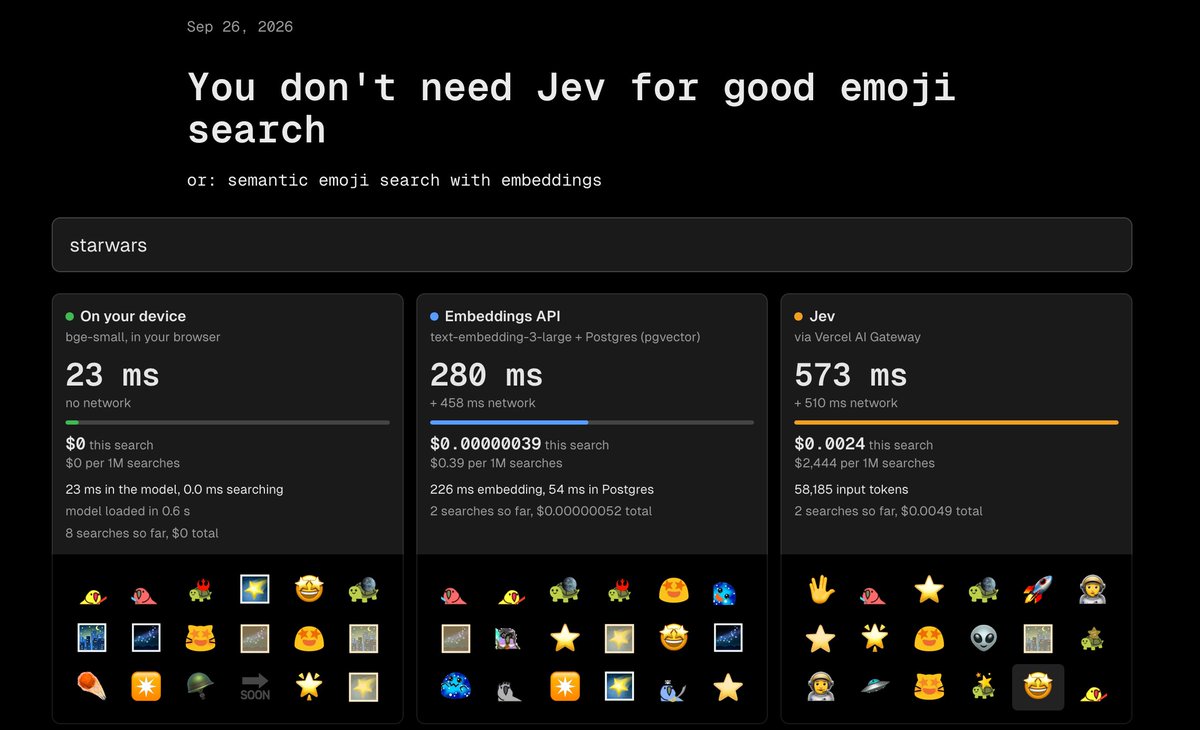Focus the search box containing "starwars"
The image size is (1200, 730).
[x=592, y=245]
